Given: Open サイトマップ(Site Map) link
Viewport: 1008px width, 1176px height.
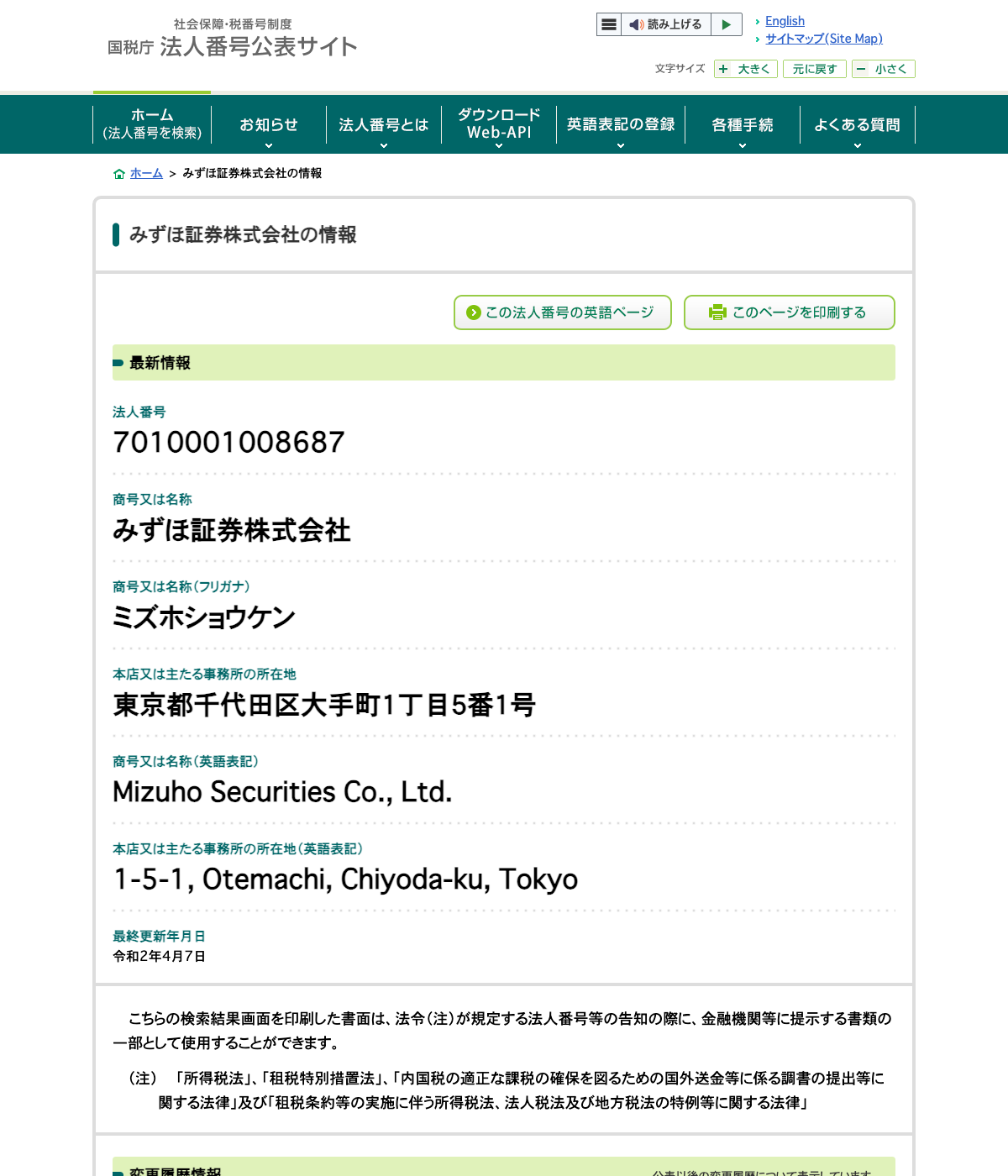Looking at the screenshot, I should (824, 39).
